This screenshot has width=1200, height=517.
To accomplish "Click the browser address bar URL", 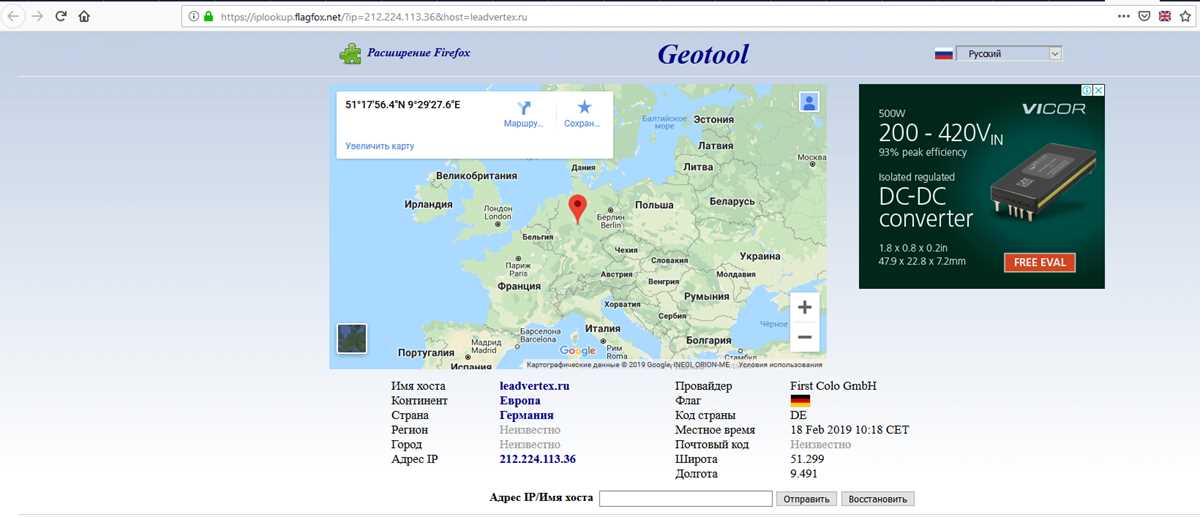I will [x=373, y=17].
